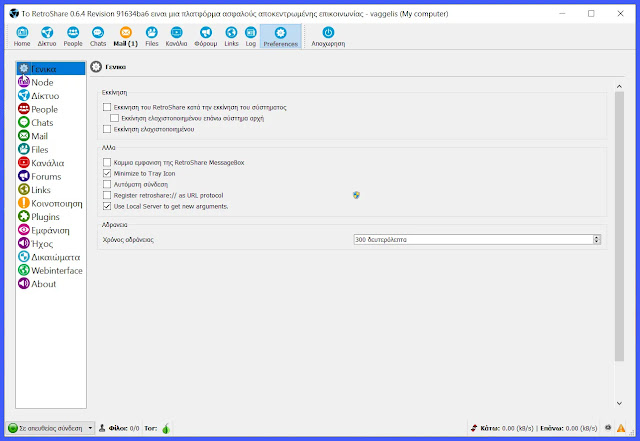The height and width of the screenshot is (441, 640).
Task: Select Files in the settings sidebar
Action: tap(51, 149)
